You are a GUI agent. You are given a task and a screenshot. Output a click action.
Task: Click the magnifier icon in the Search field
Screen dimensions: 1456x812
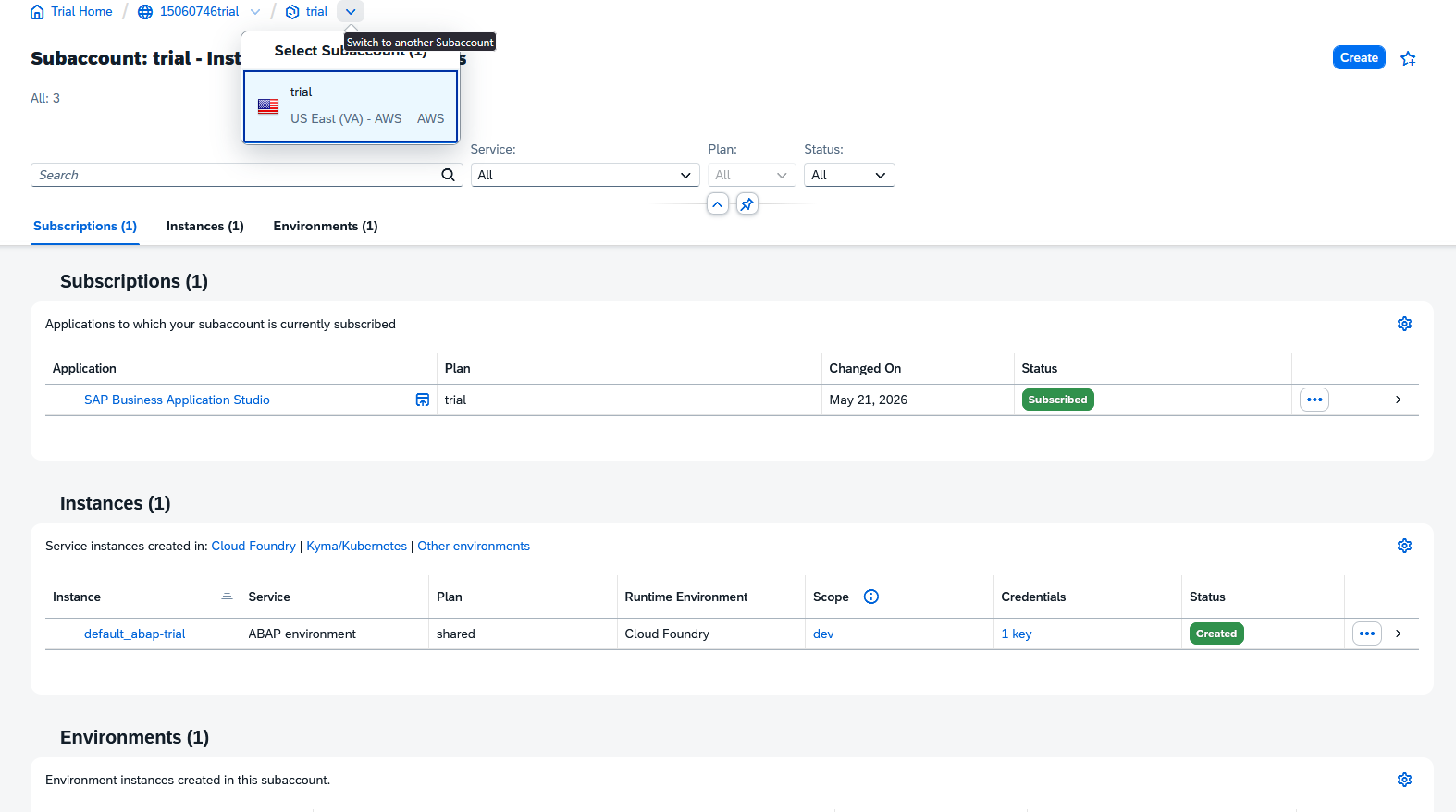click(x=448, y=175)
